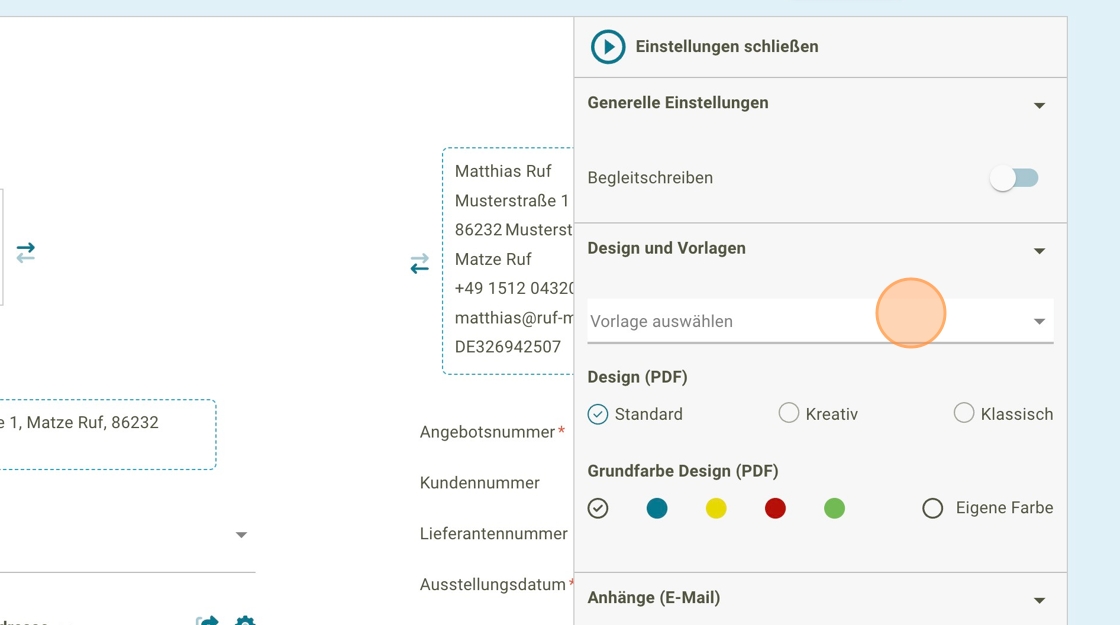Screen dimensions: 1120x625
Task: Collapse the Generelle Einstellungen section arrow
Action: (1039, 106)
